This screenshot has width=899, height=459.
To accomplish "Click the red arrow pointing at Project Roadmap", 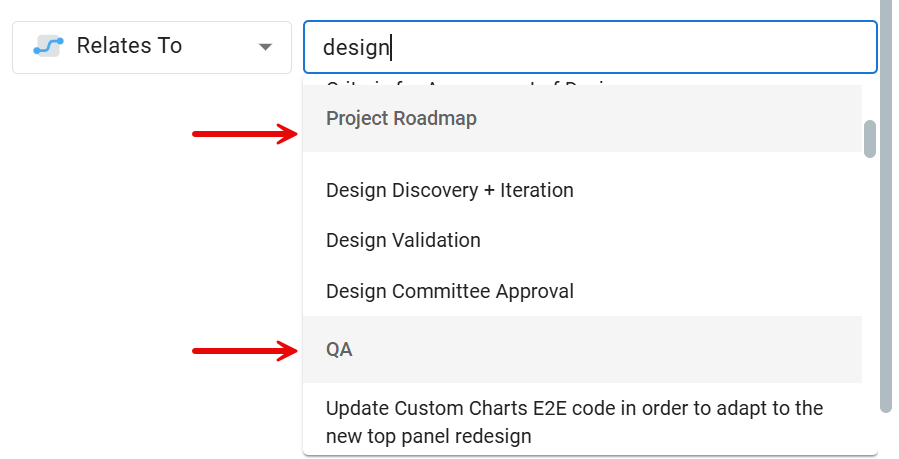I will pyautogui.click(x=246, y=134).
